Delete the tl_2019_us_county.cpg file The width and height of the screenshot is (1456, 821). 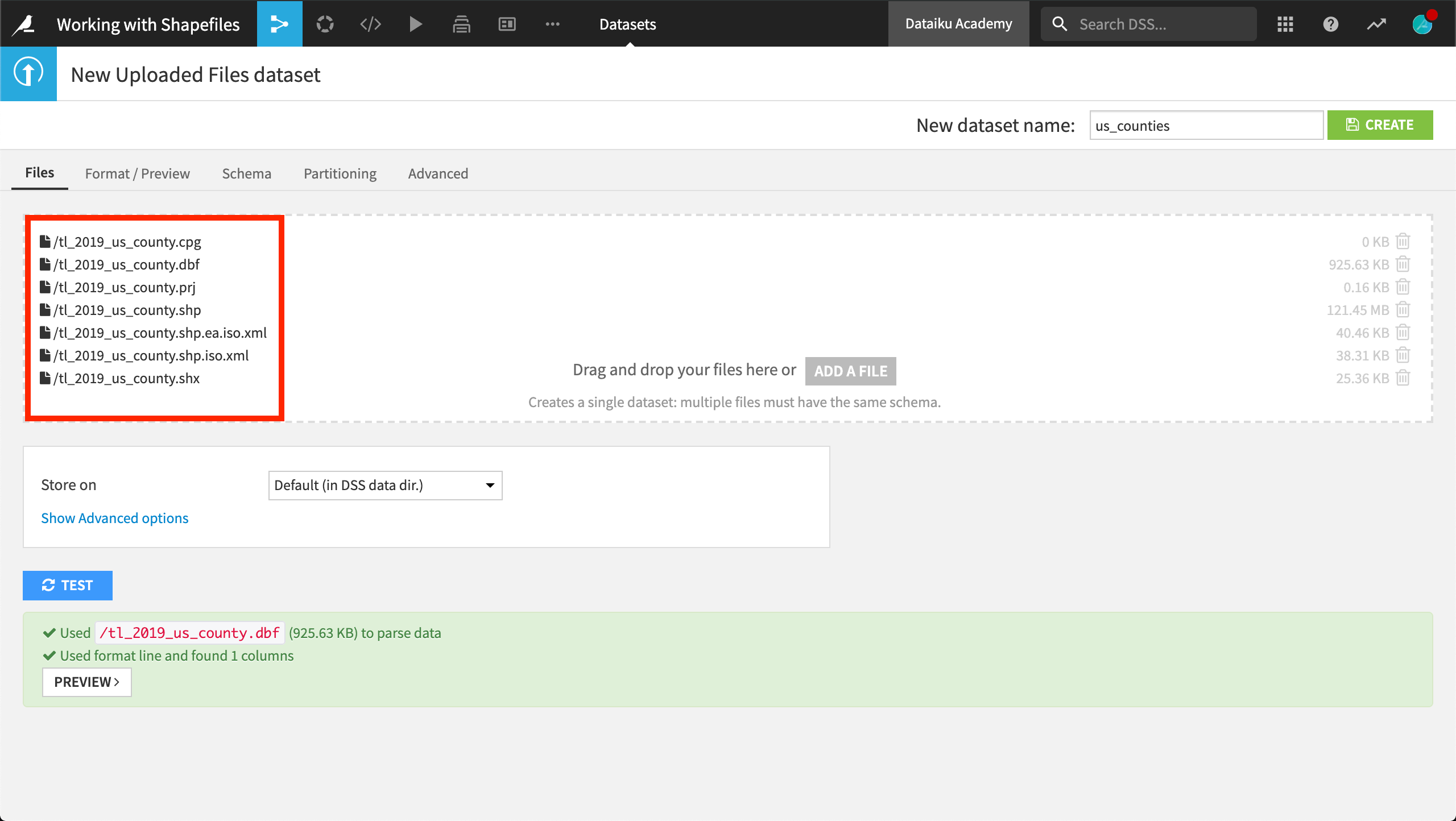pyautogui.click(x=1405, y=241)
